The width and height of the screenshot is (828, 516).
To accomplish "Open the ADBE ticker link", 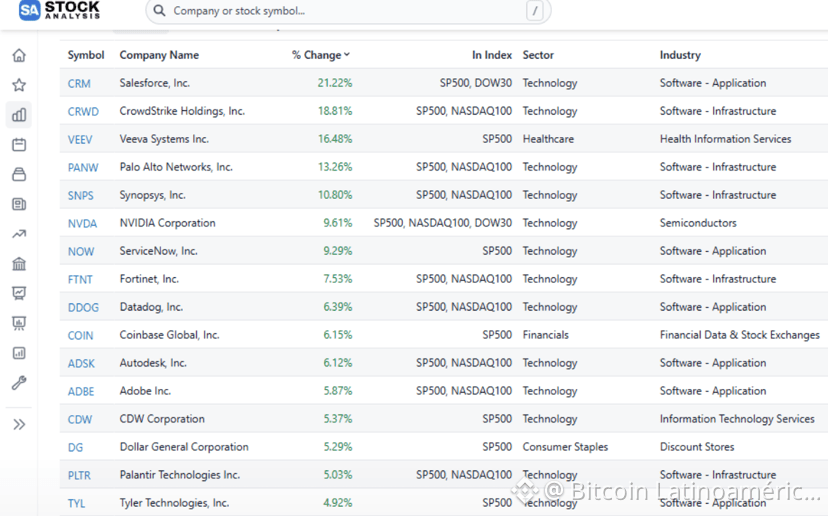I will click(x=81, y=391).
